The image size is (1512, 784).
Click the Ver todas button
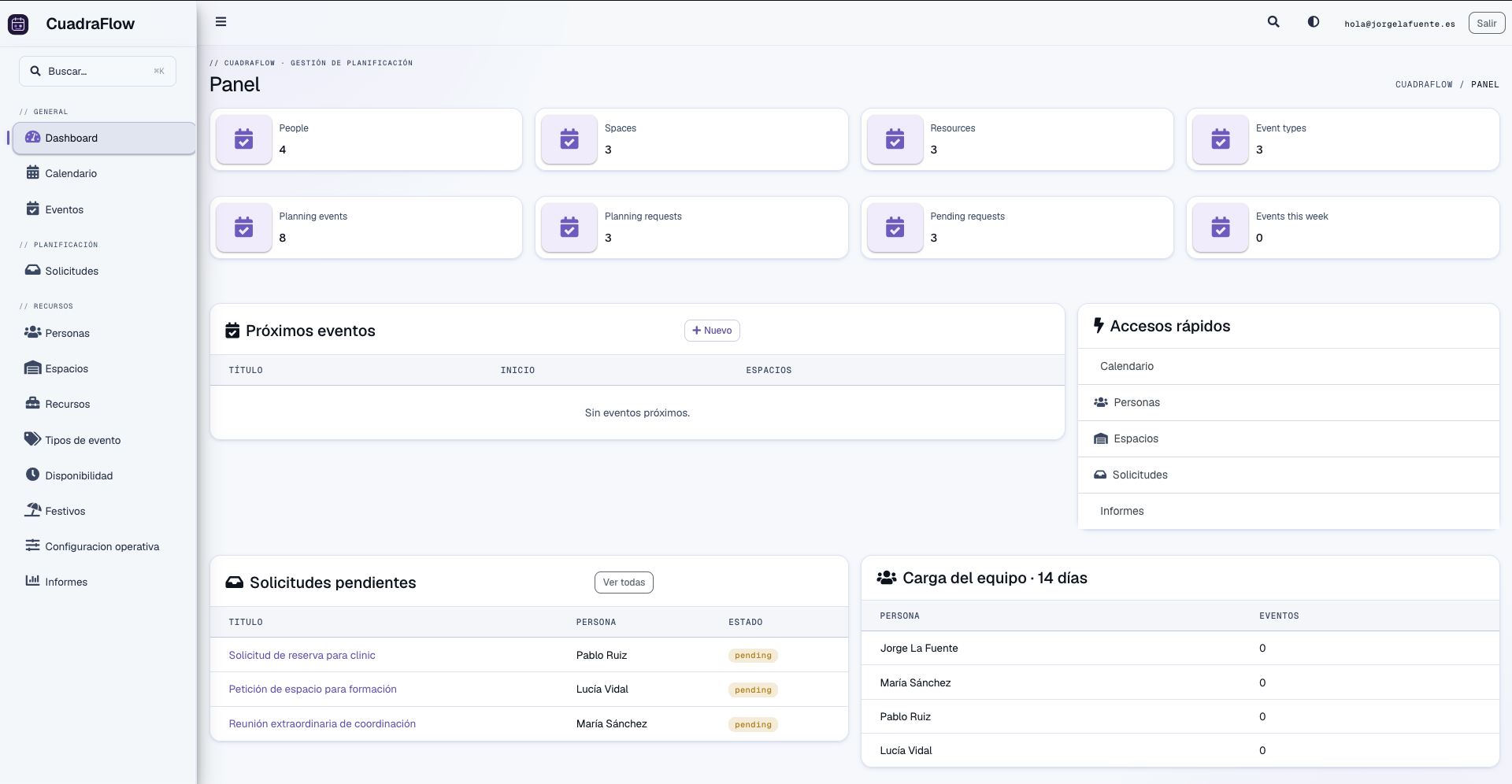[x=624, y=582]
